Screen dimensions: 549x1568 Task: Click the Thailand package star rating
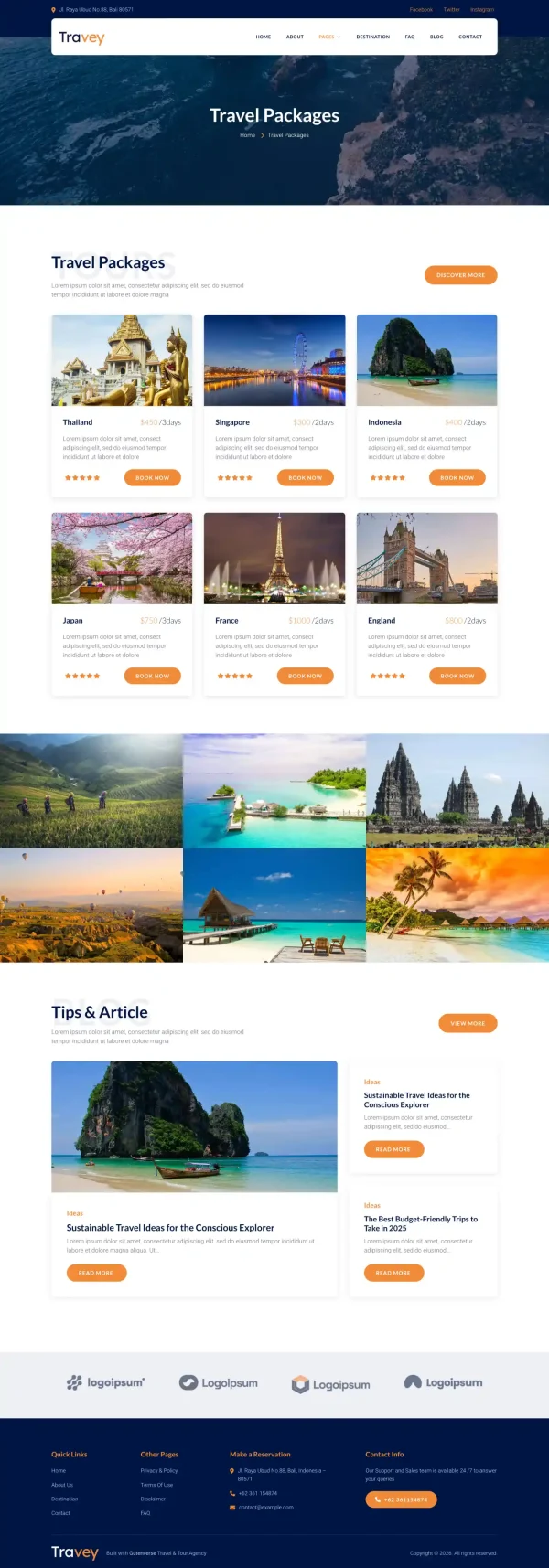pos(82,477)
